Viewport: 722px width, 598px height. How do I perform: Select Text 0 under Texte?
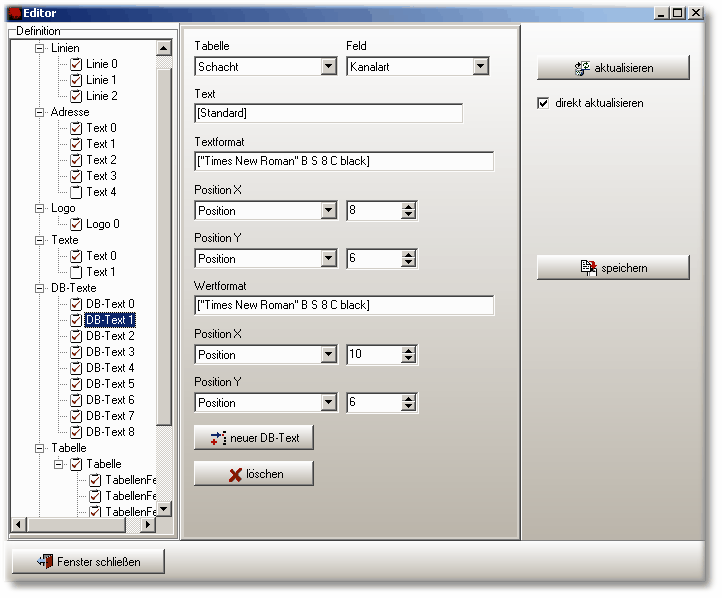click(101, 256)
